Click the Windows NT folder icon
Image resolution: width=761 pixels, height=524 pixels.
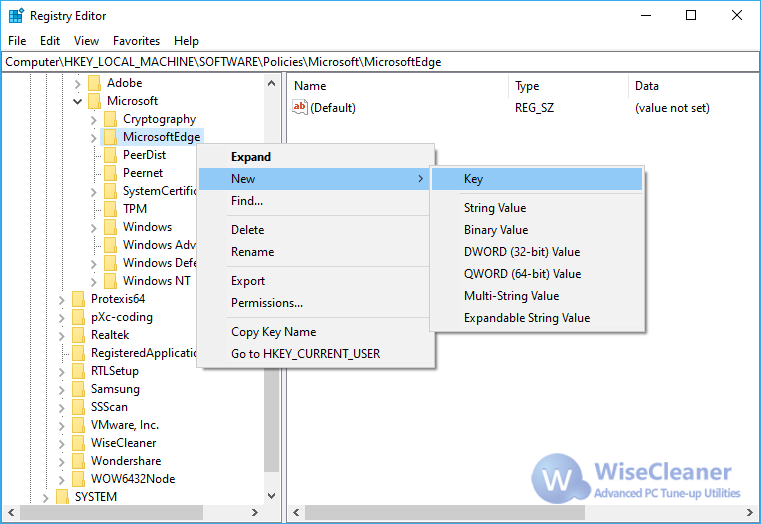(x=110, y=280)
